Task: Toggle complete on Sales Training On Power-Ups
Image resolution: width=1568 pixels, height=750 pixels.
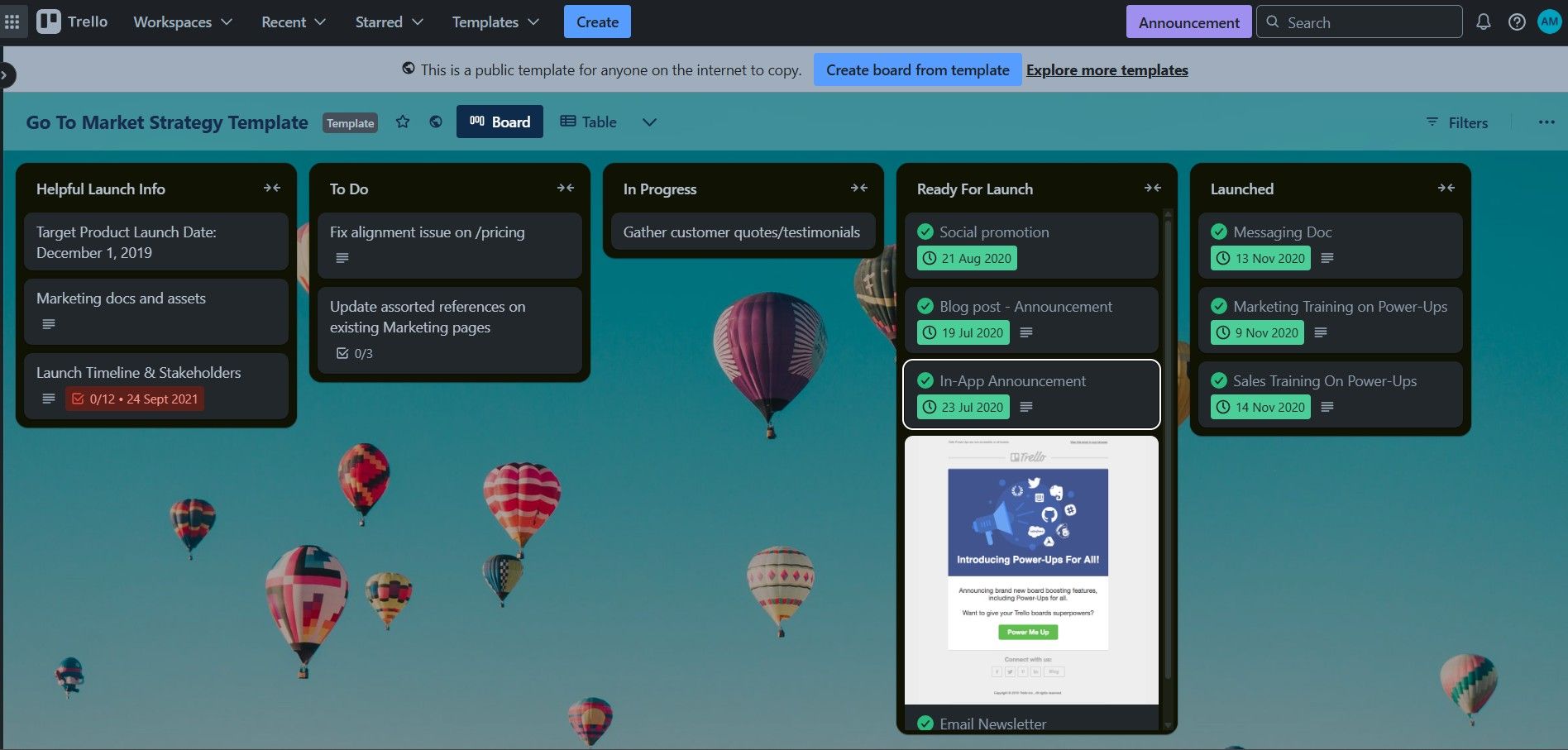Action: click(1219, 381)
